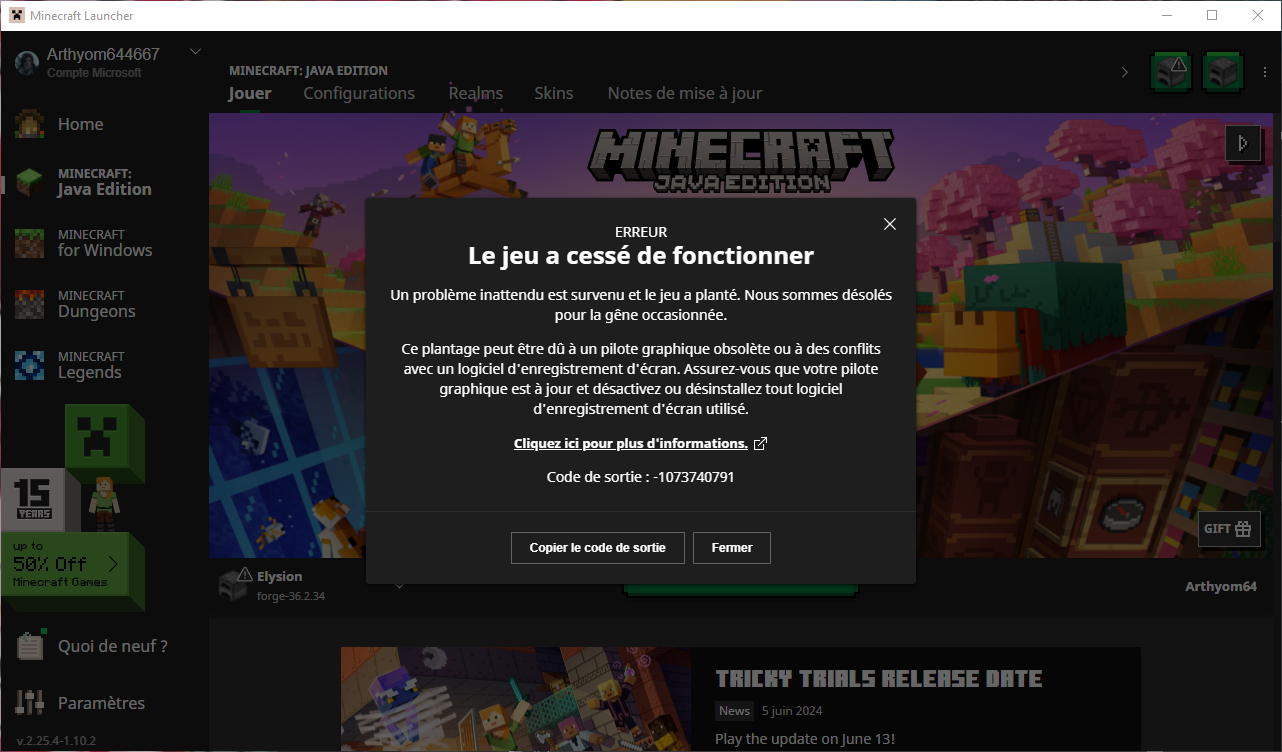
Task: Expand the quick-play chevron beside the furnace icons
Action: click(1124, 72)
